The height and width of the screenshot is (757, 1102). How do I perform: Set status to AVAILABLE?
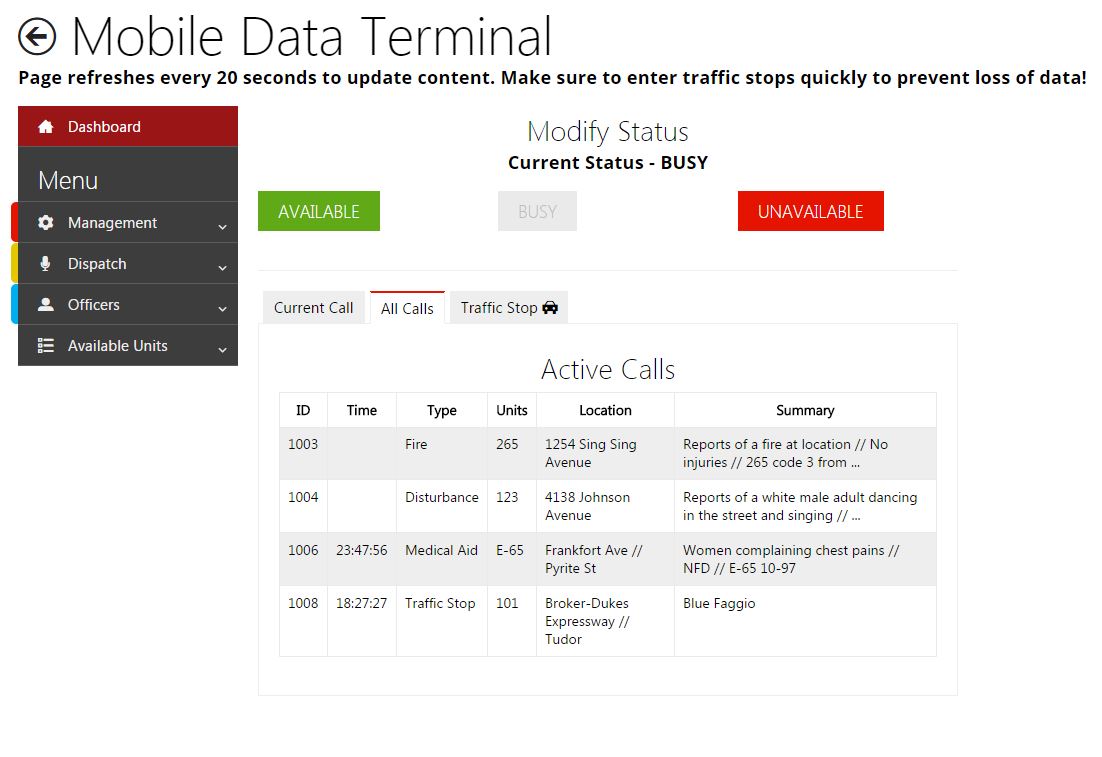pyautogui.click(x=318, y=211)
